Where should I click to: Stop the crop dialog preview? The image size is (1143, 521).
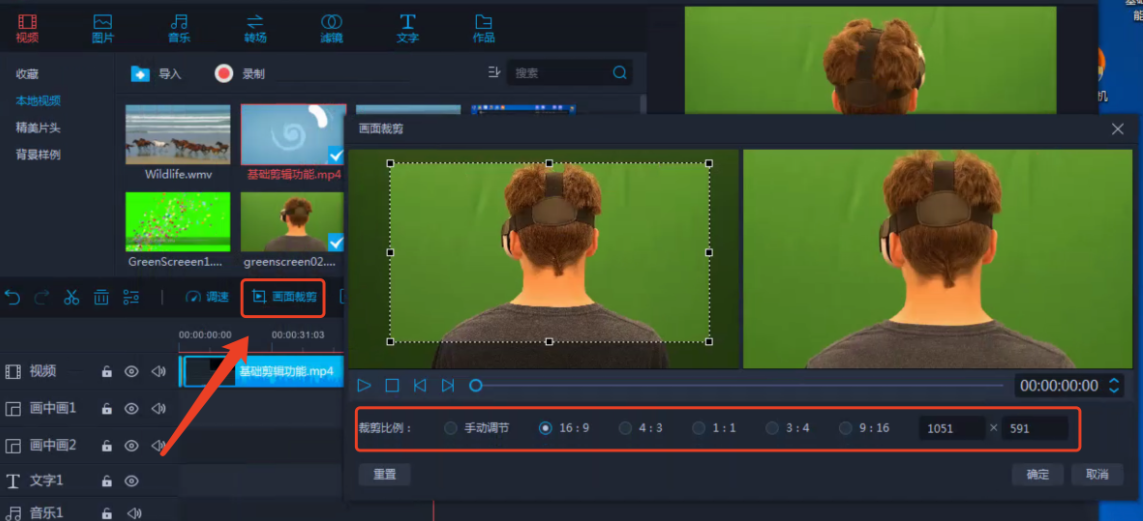click(x=392, y=385)
